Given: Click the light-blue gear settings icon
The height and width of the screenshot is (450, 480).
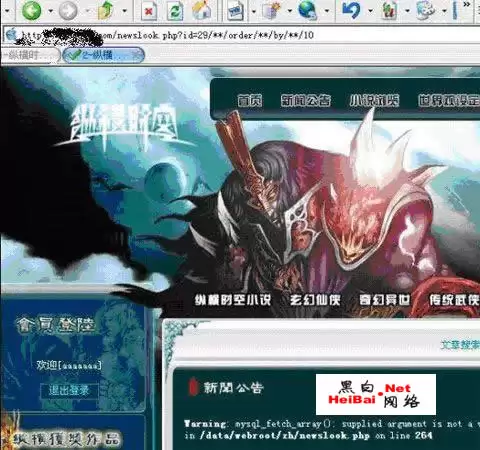Looking at the screenshot, I should (x=426, y=10).
